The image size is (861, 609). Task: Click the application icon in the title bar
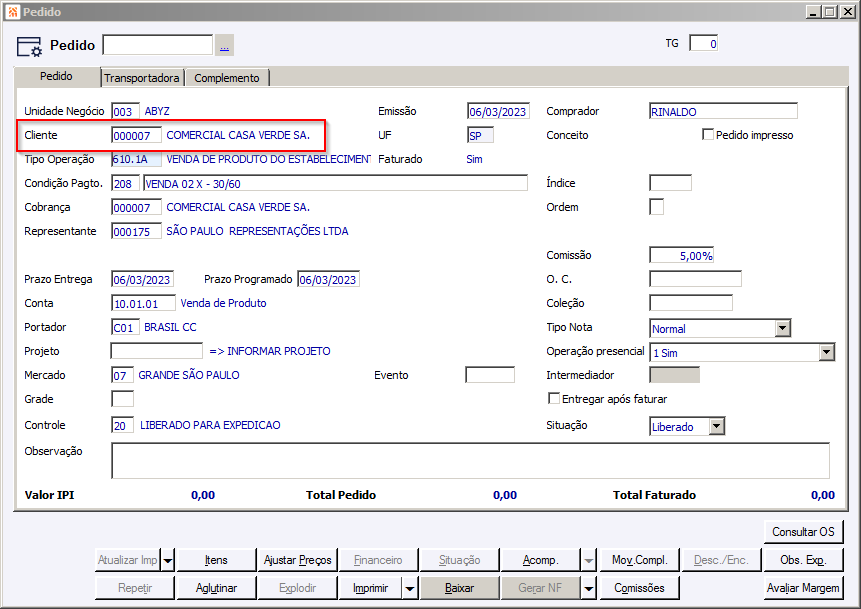pos(10,11)
